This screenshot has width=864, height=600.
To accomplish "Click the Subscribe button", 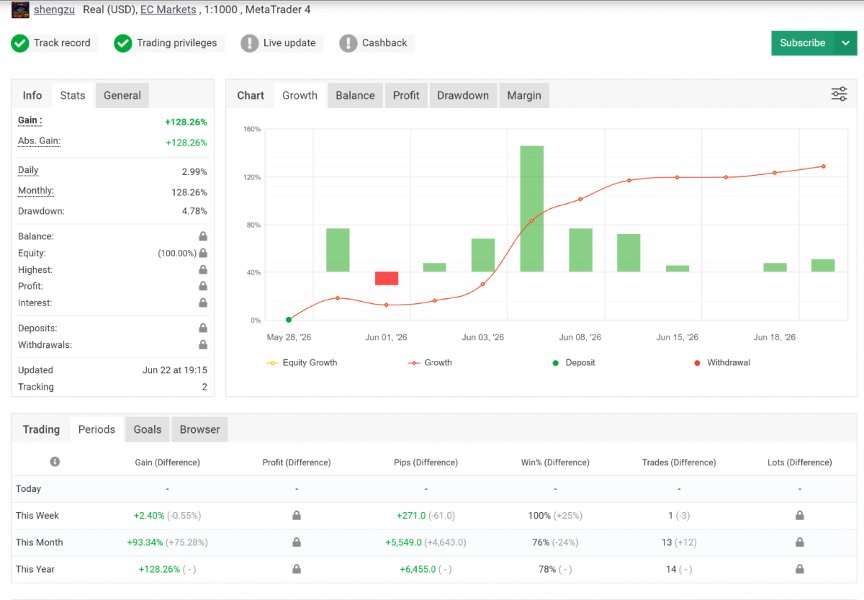I will pyautogui.click(x=803, y=43).
